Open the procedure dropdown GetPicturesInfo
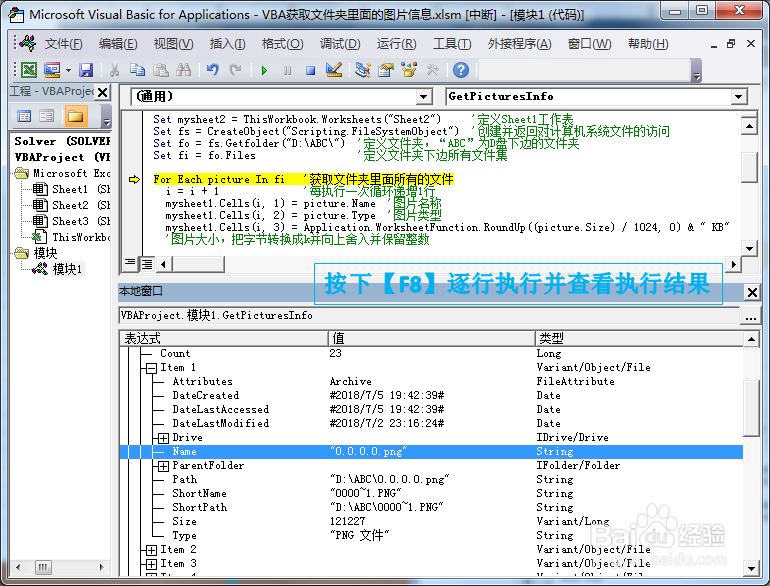This screenshot has width=770, height=586. (x=738, y=97)
